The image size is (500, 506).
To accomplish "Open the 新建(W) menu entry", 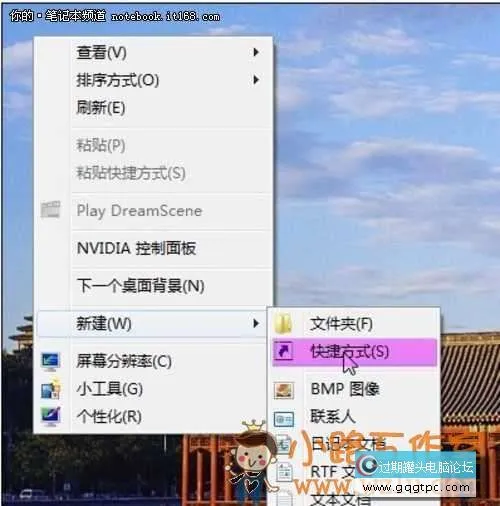I will click(153, 324).
